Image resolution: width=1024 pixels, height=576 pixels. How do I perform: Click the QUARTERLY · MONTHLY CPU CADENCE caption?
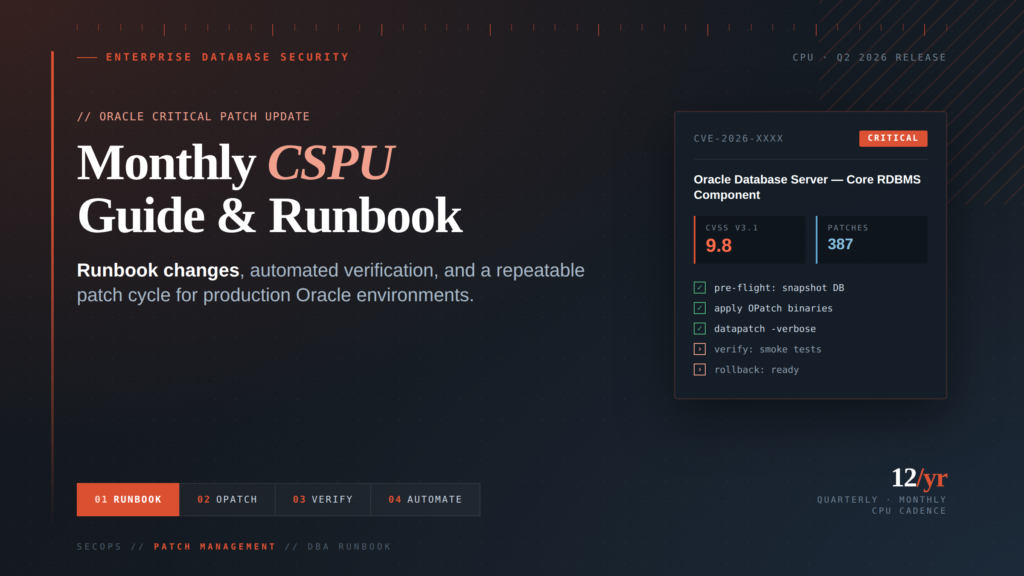(882, 505)
